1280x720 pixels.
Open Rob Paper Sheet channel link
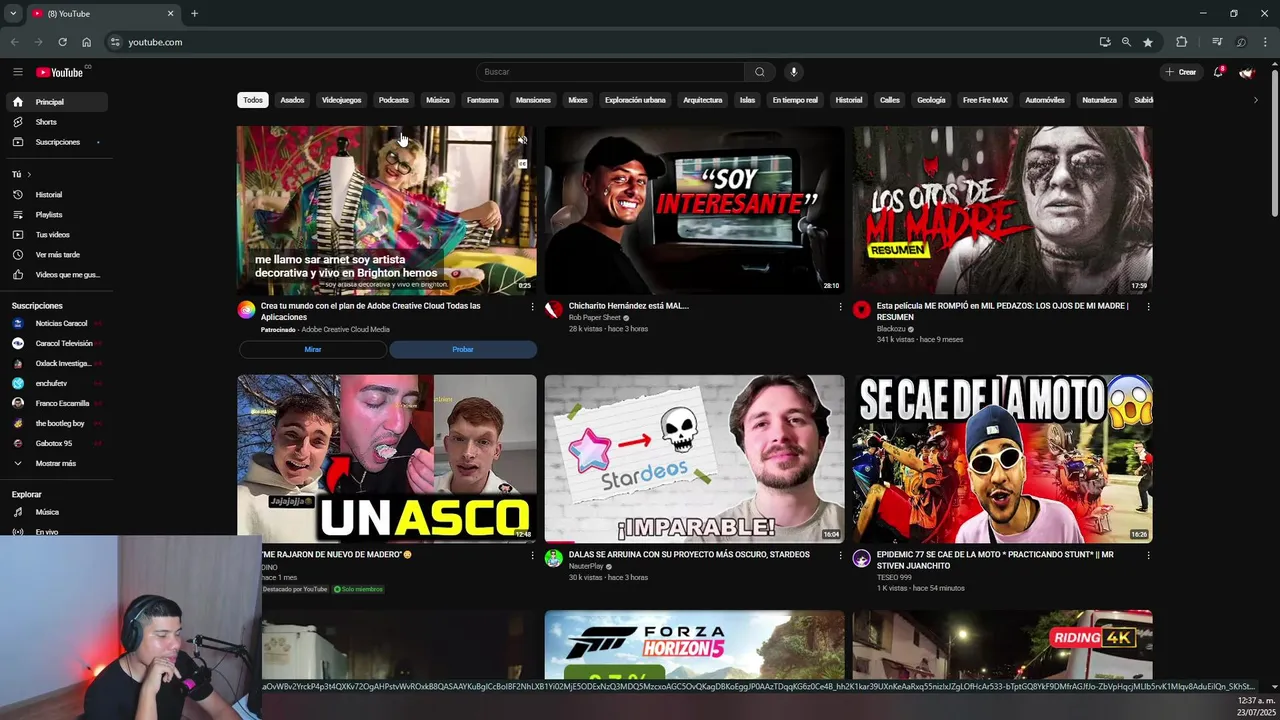point(595,318)
